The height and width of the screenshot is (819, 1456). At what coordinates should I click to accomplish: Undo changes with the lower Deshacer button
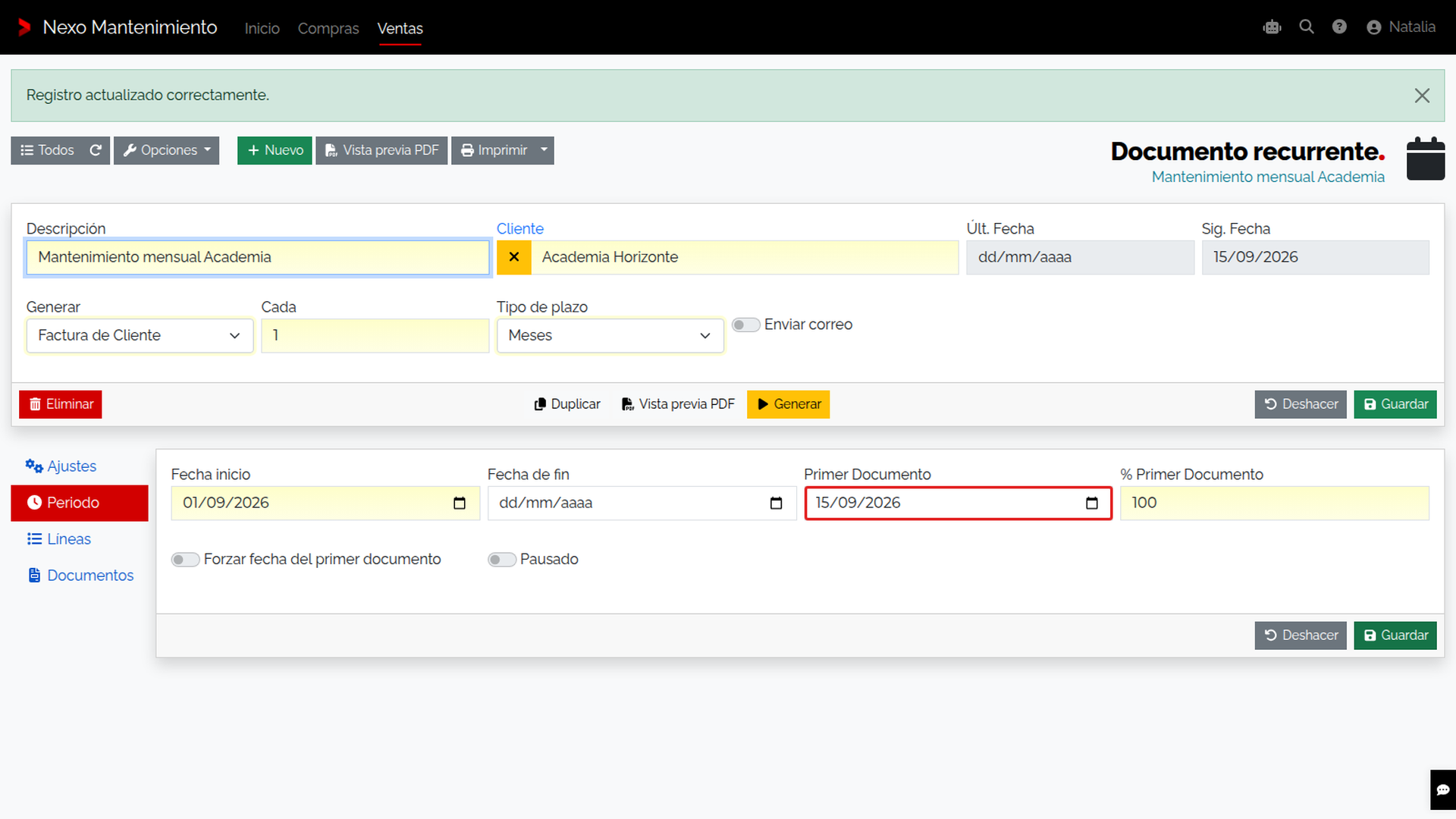coord(1301,635)
